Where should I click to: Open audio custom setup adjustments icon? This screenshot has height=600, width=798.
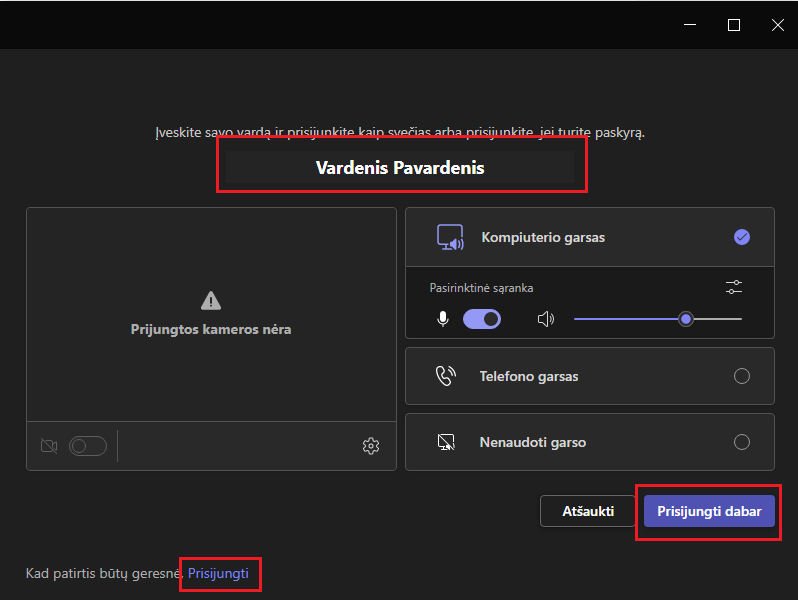(734, 287)
